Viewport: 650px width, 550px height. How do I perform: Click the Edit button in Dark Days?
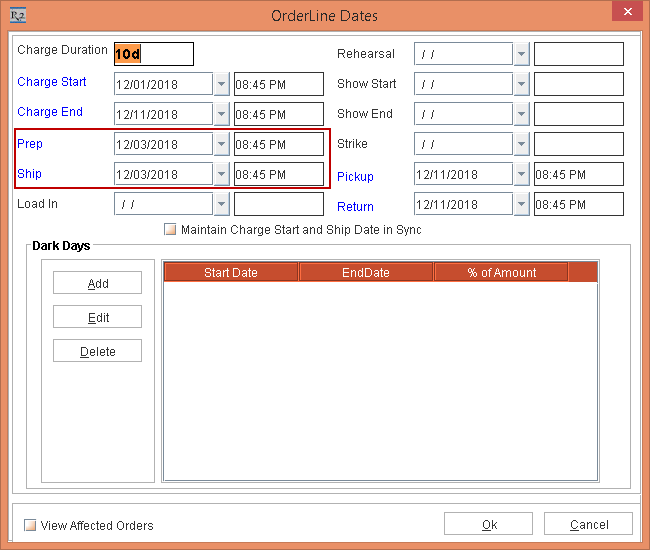[98, 317]
